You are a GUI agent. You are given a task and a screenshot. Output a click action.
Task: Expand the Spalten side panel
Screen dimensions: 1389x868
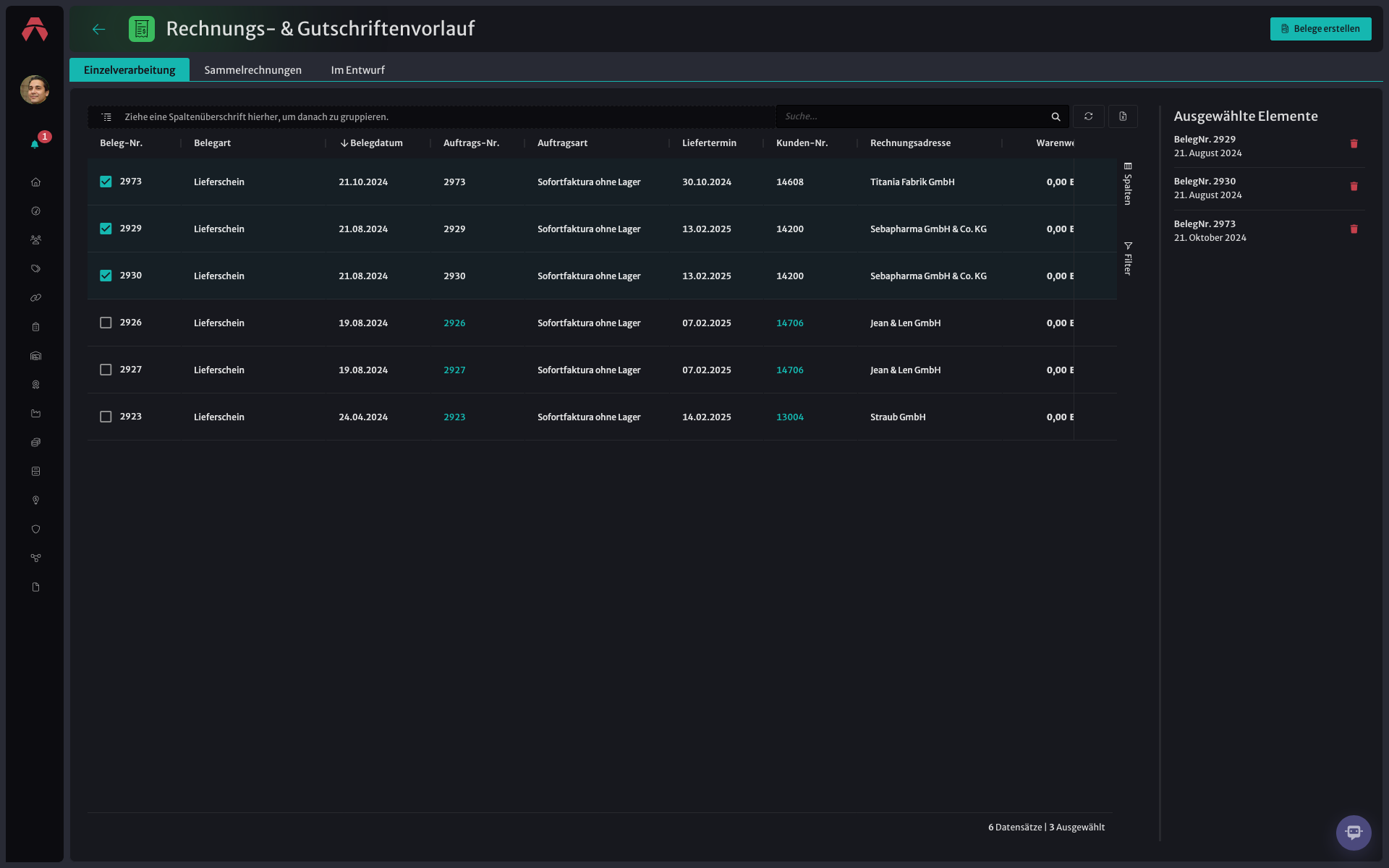tap(1127, 184)
